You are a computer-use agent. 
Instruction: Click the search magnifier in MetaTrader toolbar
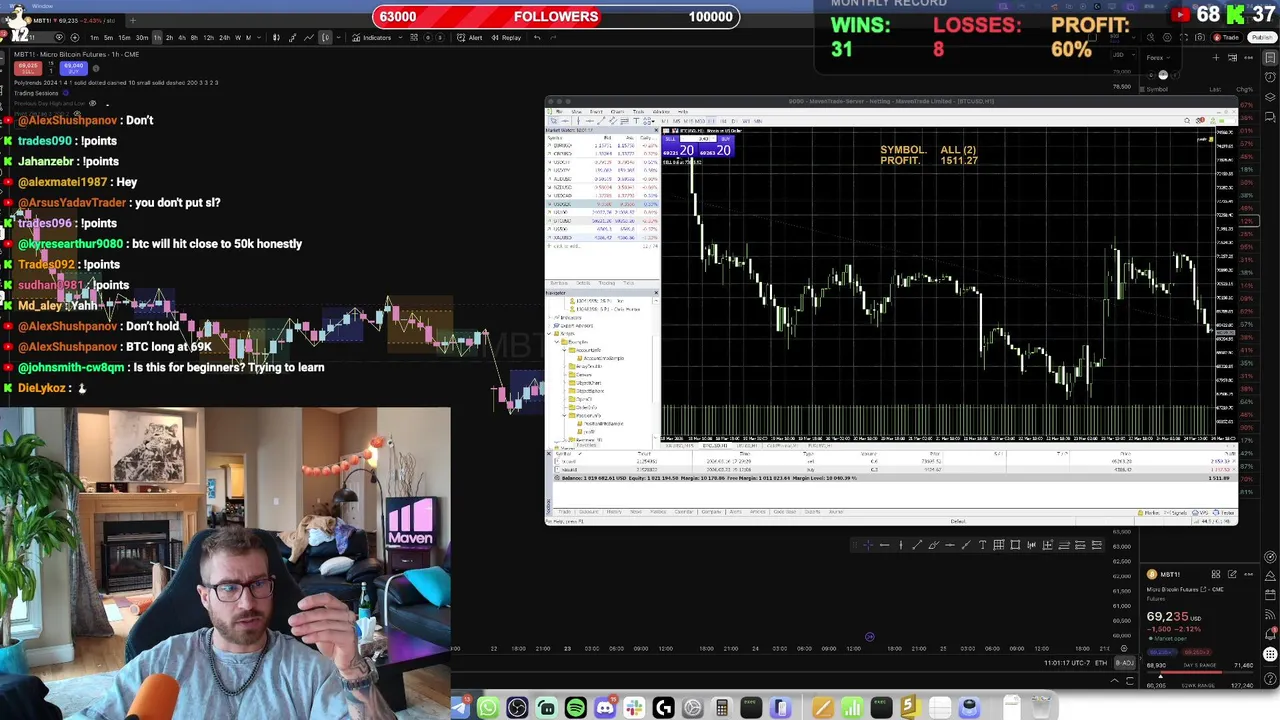1187,121
